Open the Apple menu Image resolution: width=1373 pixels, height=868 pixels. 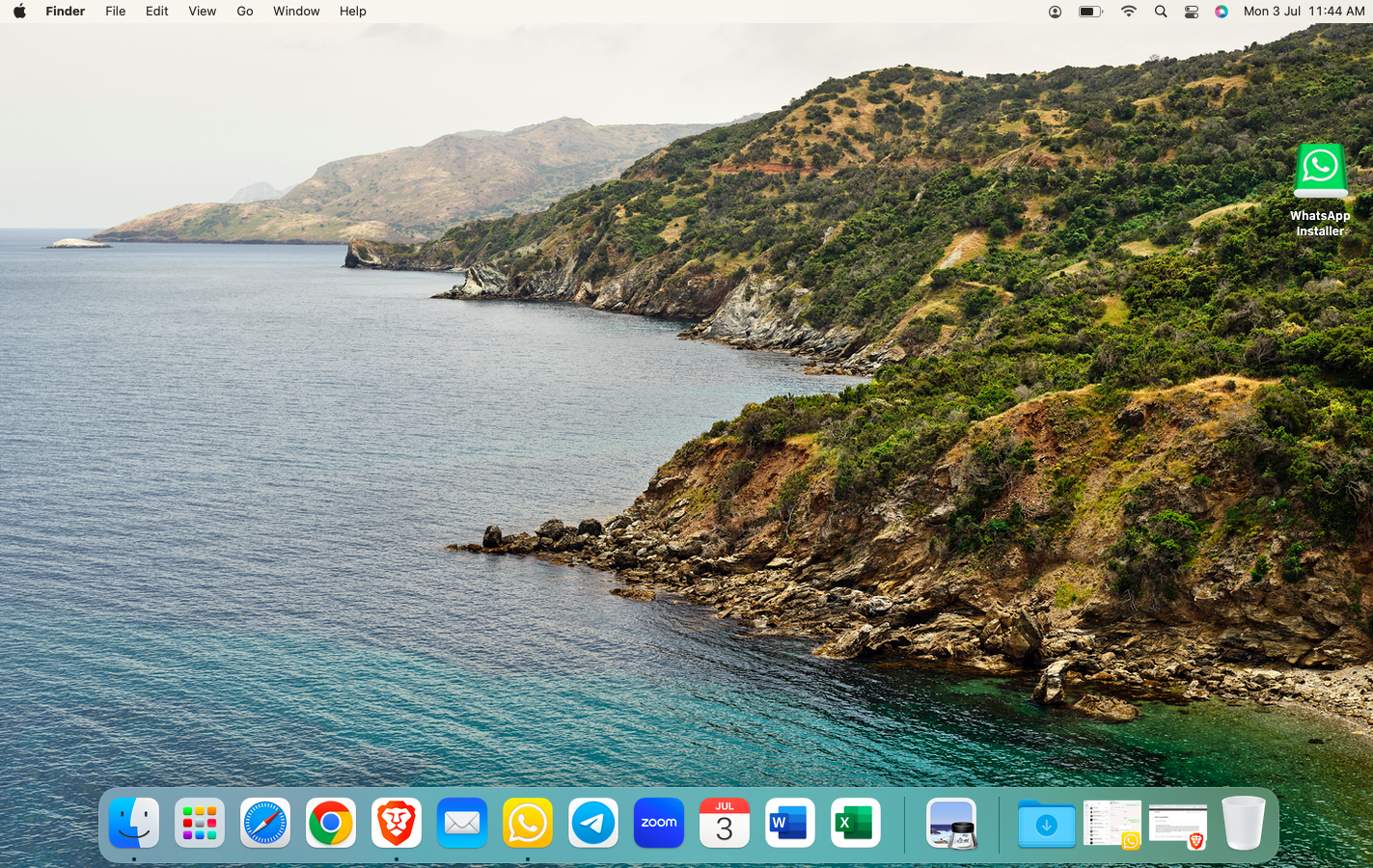[19, 12]
